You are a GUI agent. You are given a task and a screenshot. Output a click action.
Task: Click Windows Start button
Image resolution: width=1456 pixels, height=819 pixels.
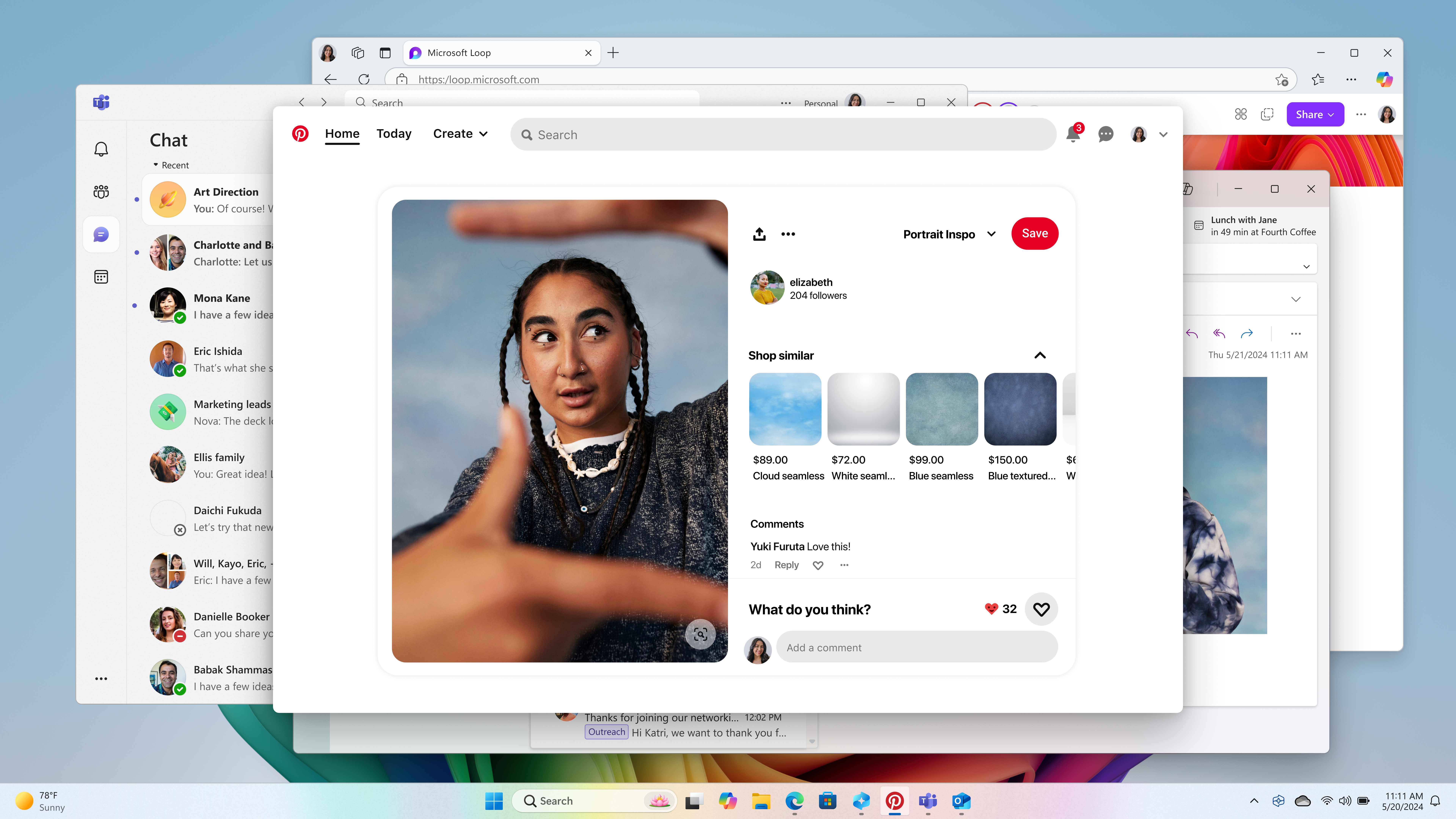[494, 801]
